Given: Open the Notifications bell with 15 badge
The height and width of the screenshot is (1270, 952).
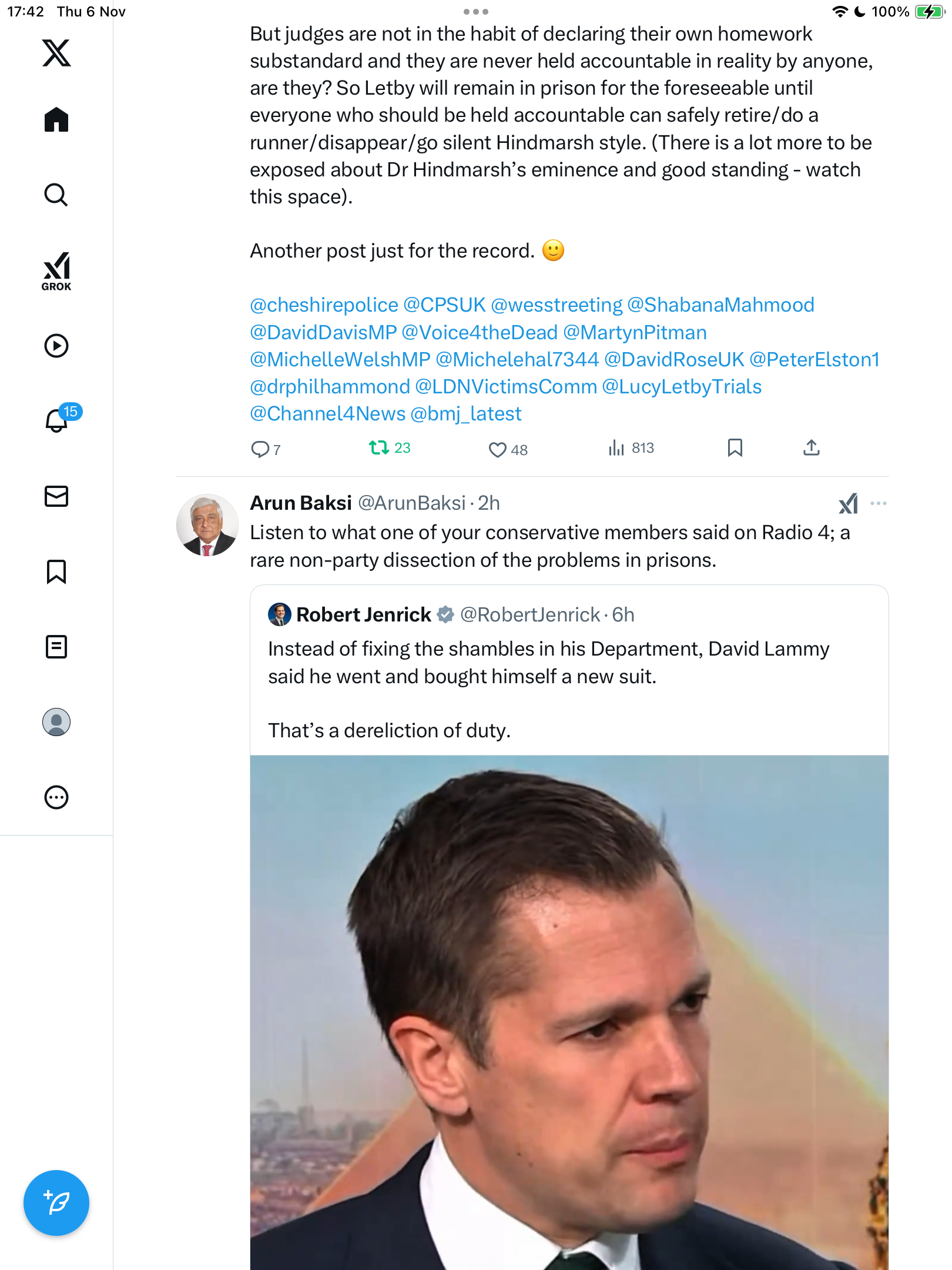Looking at the screenshot, I should click(x=56, y=420).
